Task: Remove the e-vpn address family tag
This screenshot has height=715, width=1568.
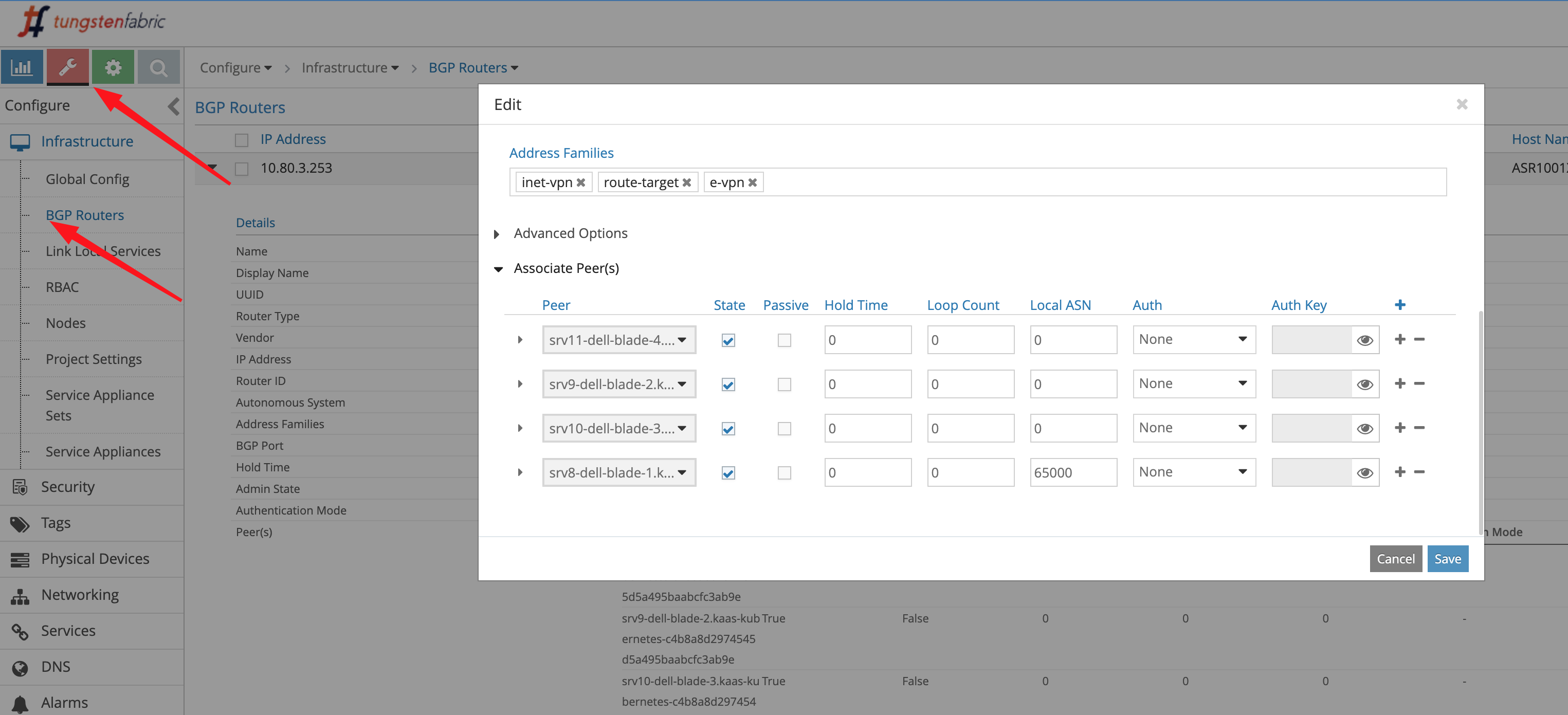Action: (752, 182)
